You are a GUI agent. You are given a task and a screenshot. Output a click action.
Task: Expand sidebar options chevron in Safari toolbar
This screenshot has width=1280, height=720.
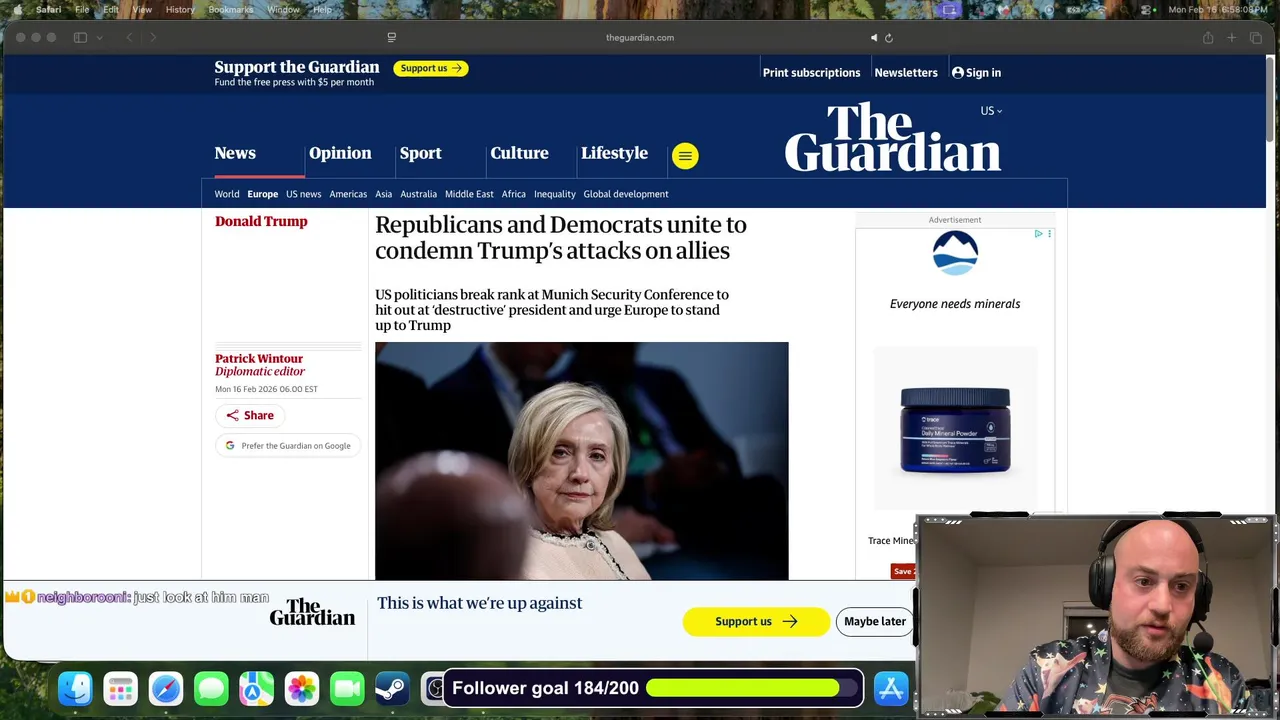tap(99, 38)
